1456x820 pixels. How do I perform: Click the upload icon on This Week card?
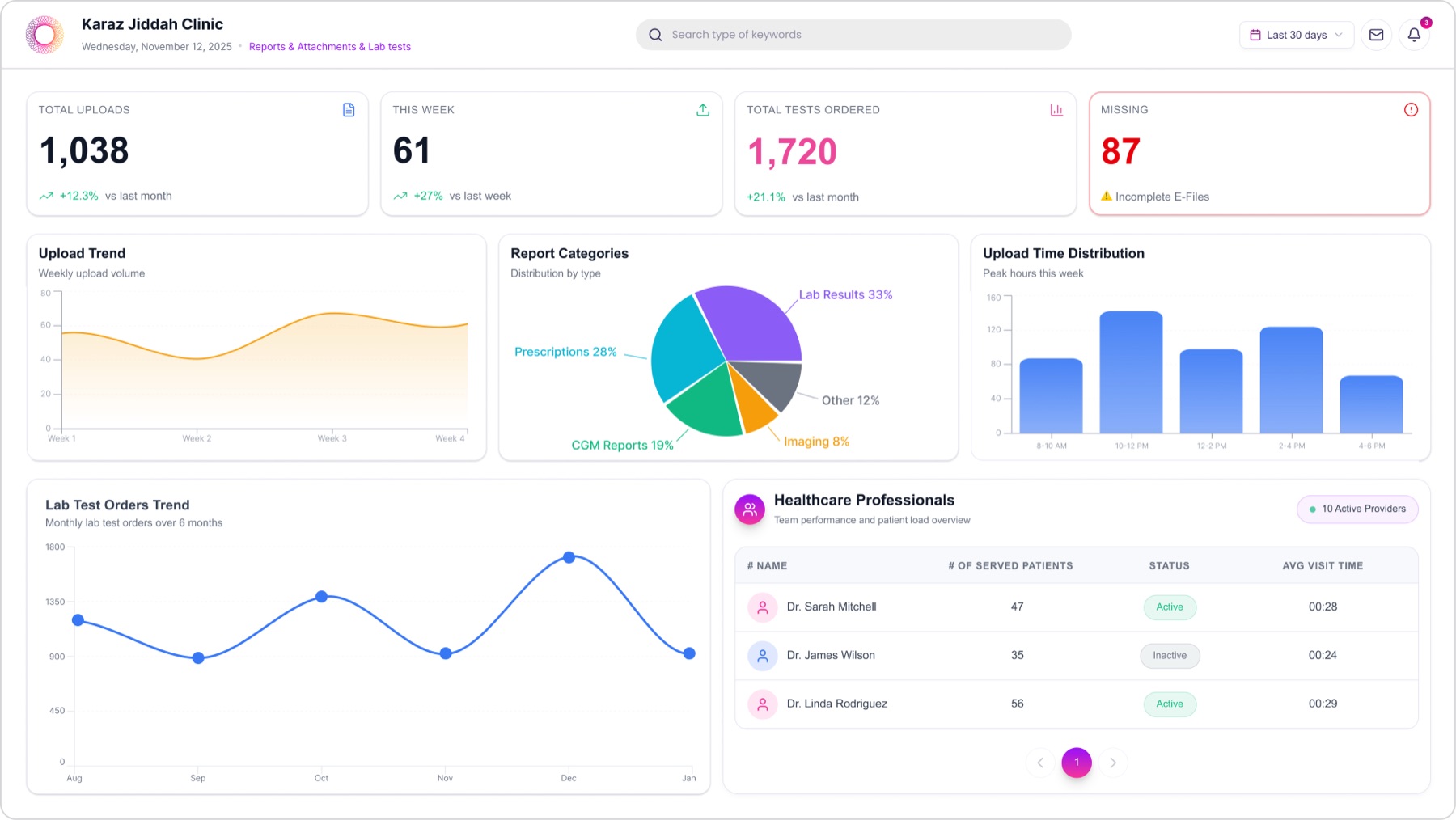(703, 110)
